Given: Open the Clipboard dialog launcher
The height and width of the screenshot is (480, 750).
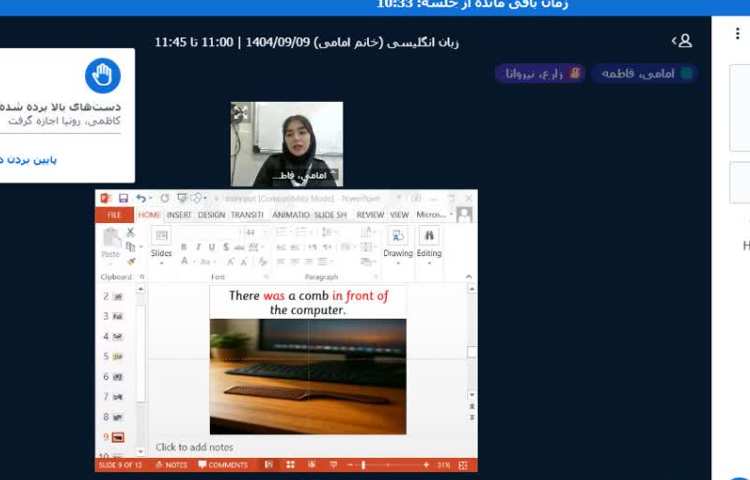Looking at the screenshot, I should (142, 277).
